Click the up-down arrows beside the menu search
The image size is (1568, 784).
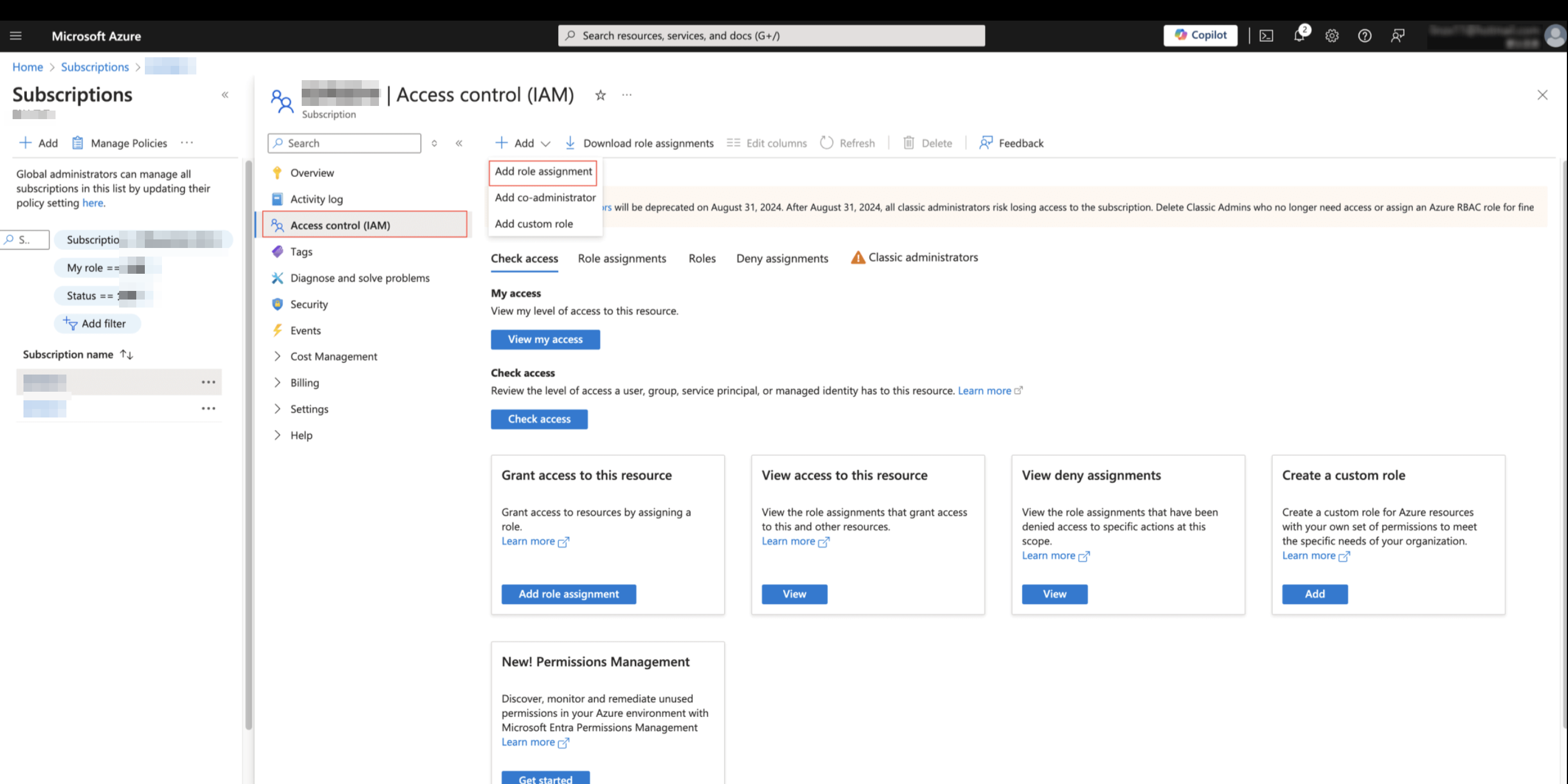434,143
